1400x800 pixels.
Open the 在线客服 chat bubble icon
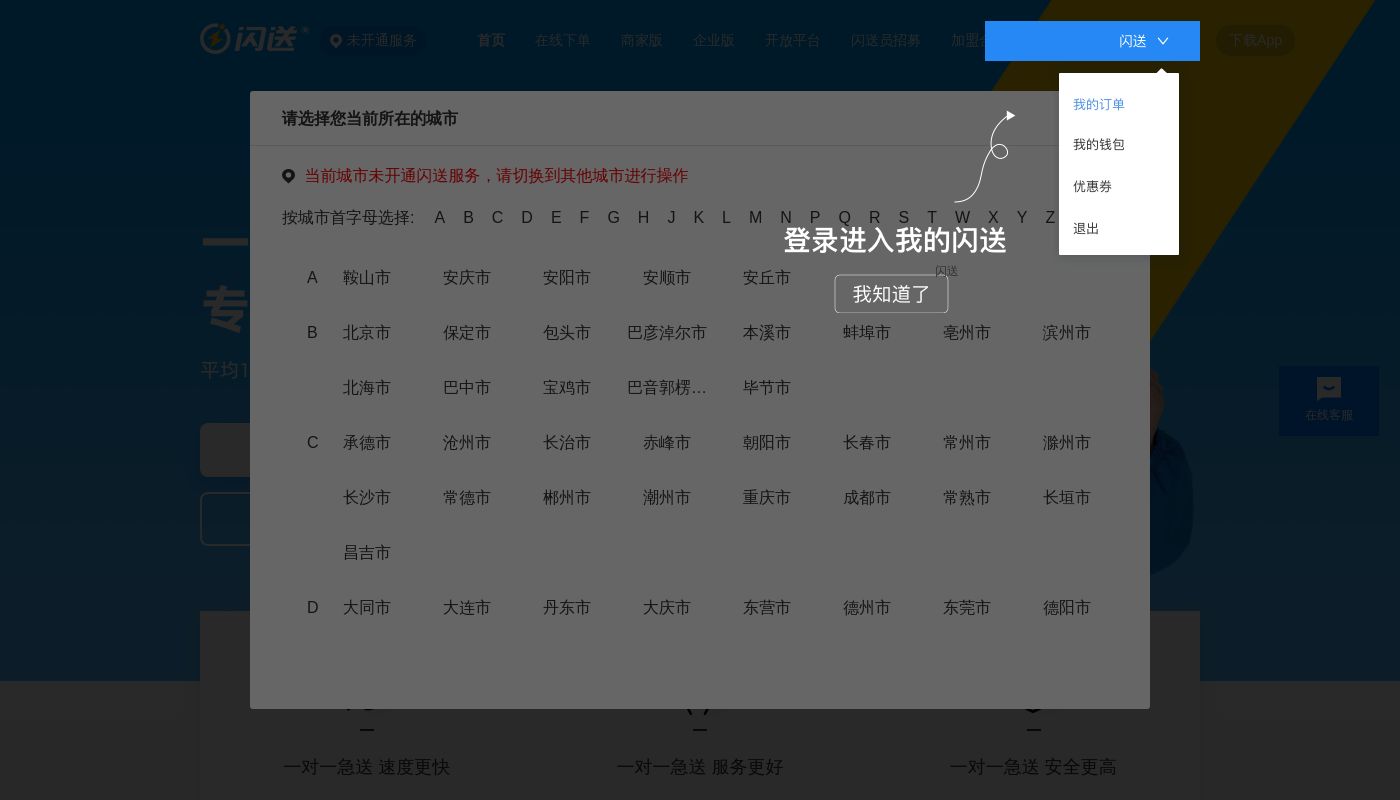click(1329, 388)
